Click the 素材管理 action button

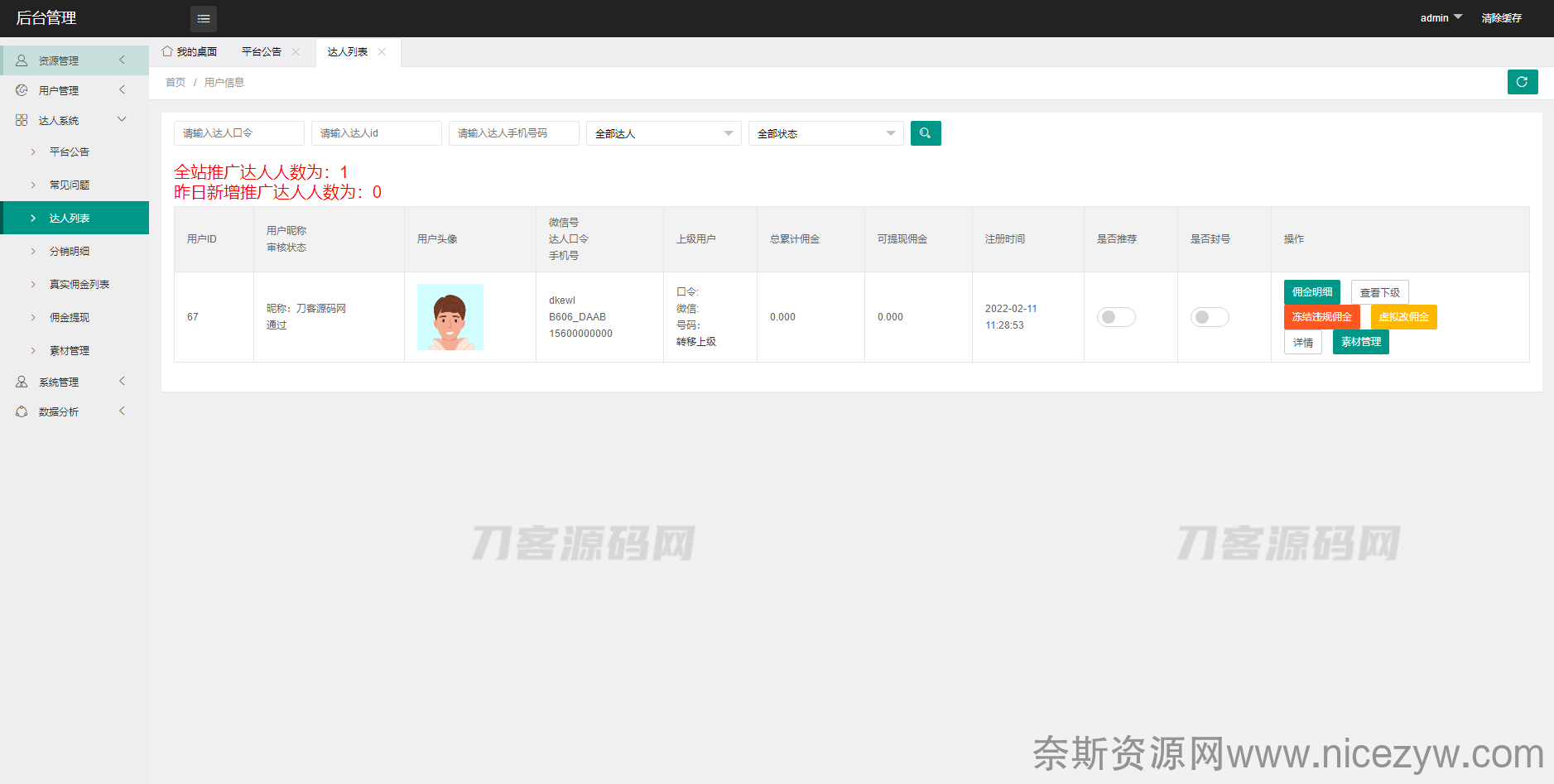tap(1361, 342)
